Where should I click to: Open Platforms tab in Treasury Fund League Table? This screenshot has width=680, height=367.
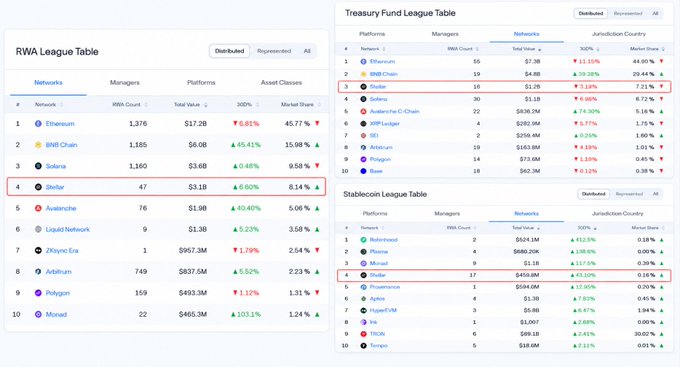tap(372, 34)
